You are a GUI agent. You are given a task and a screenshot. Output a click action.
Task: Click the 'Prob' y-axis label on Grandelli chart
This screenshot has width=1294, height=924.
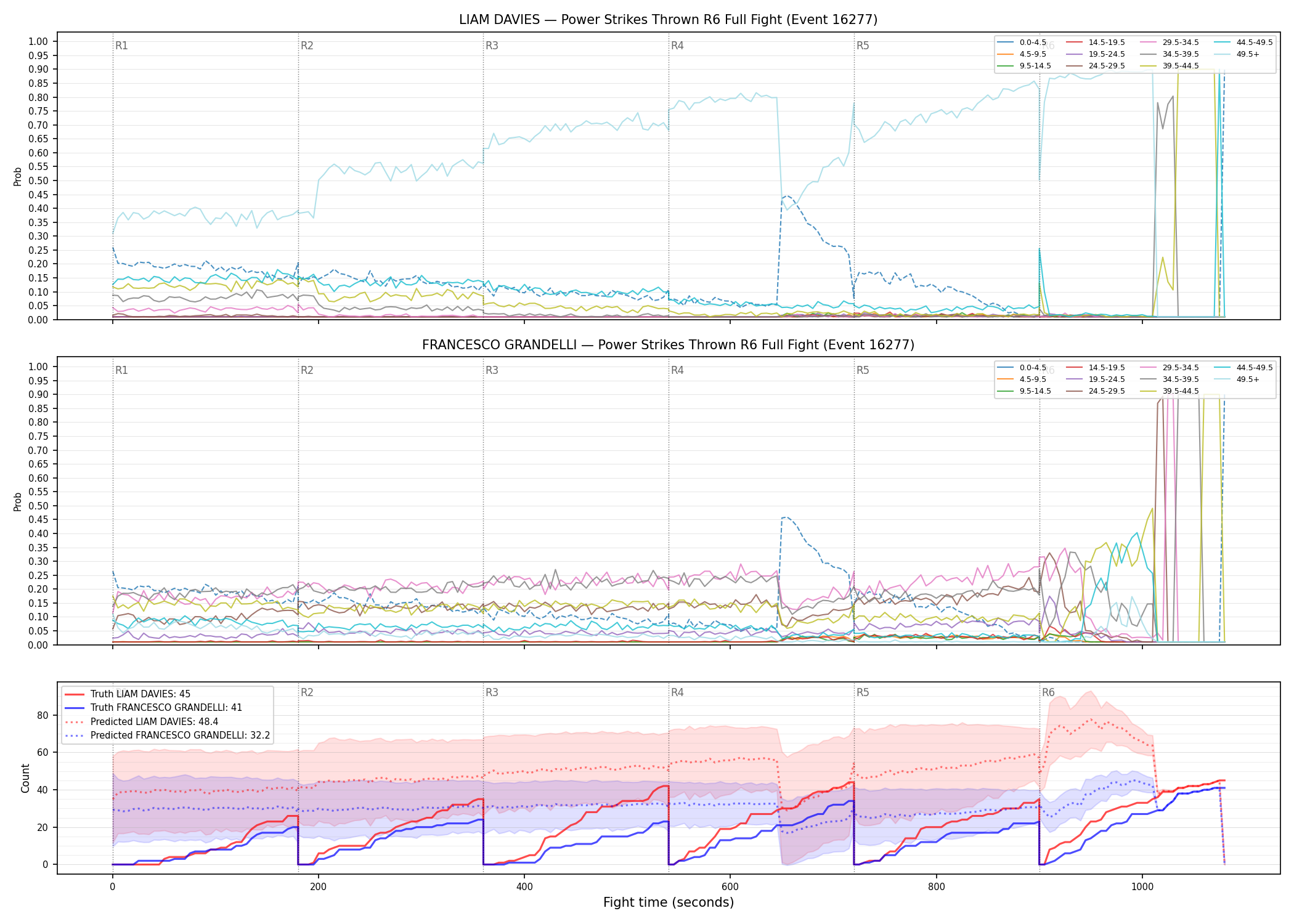[18, 501]
